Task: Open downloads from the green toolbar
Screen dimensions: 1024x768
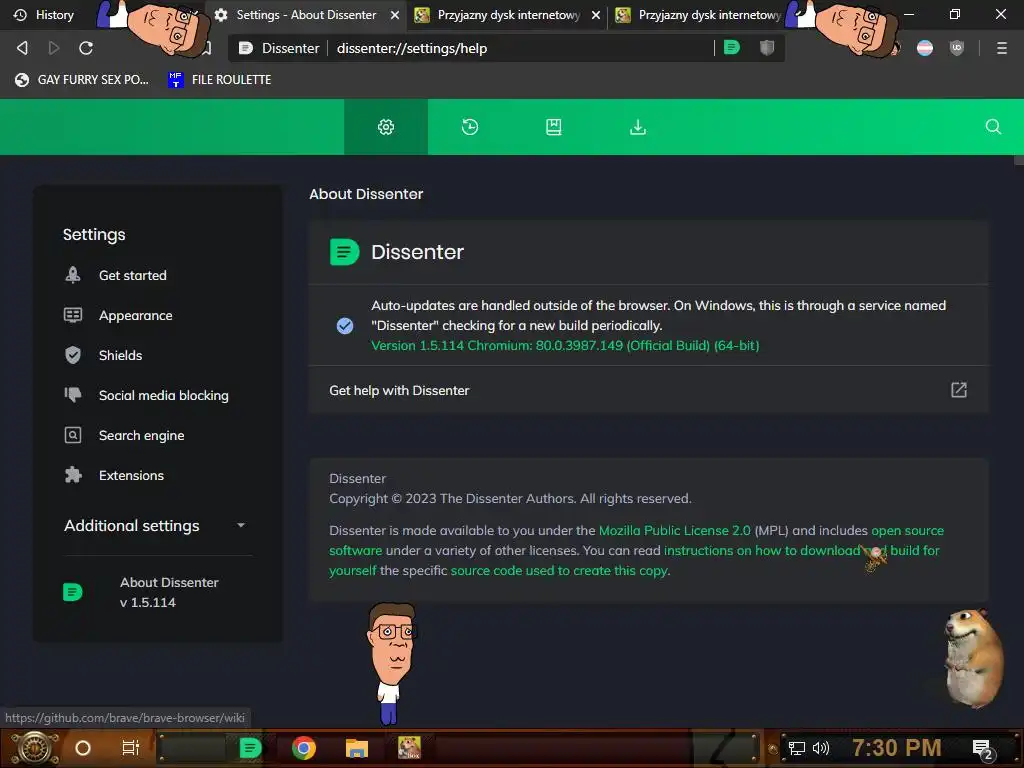Action: [638, 127]
